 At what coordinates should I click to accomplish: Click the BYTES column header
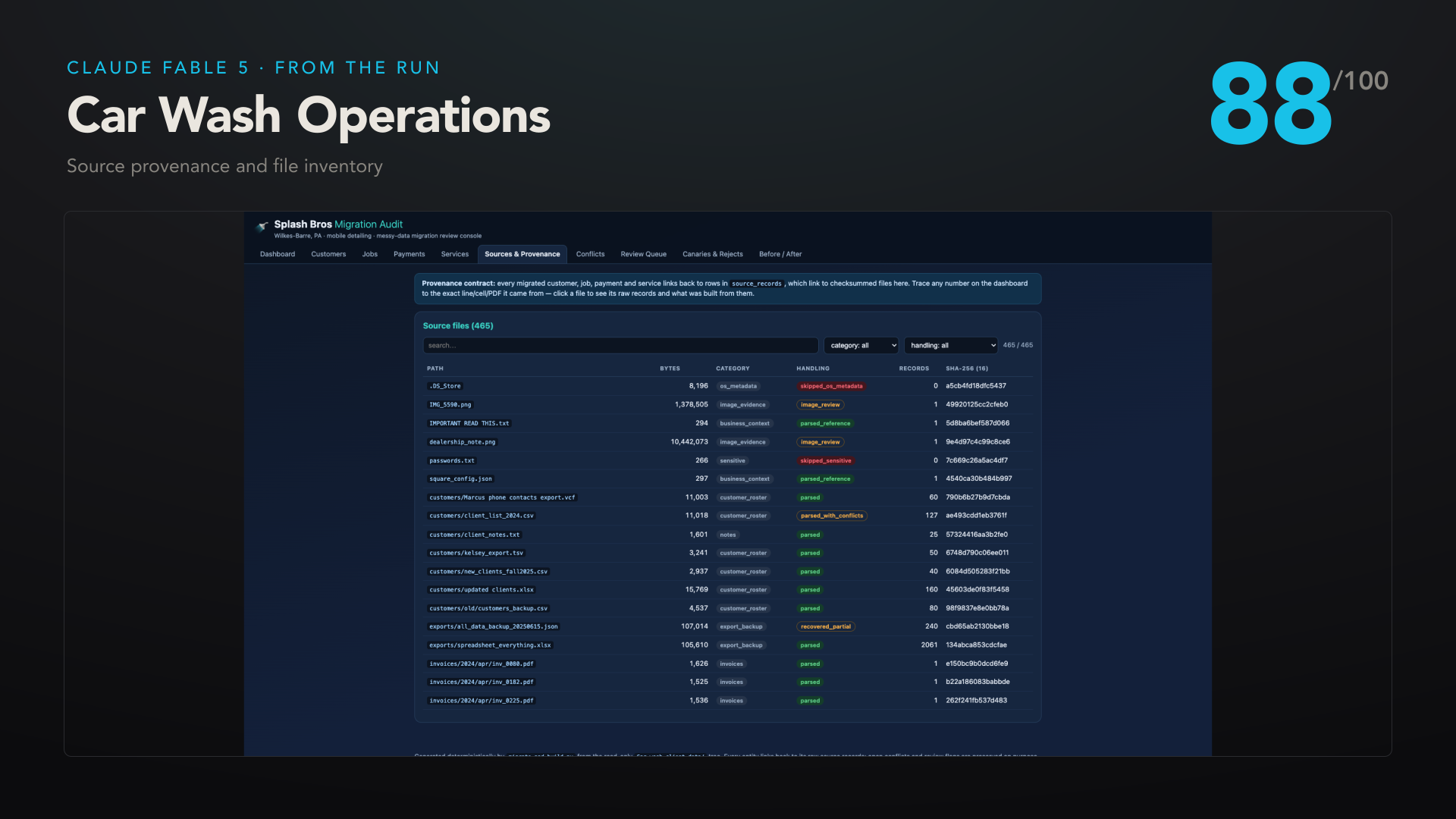click(x=670, y=369)
